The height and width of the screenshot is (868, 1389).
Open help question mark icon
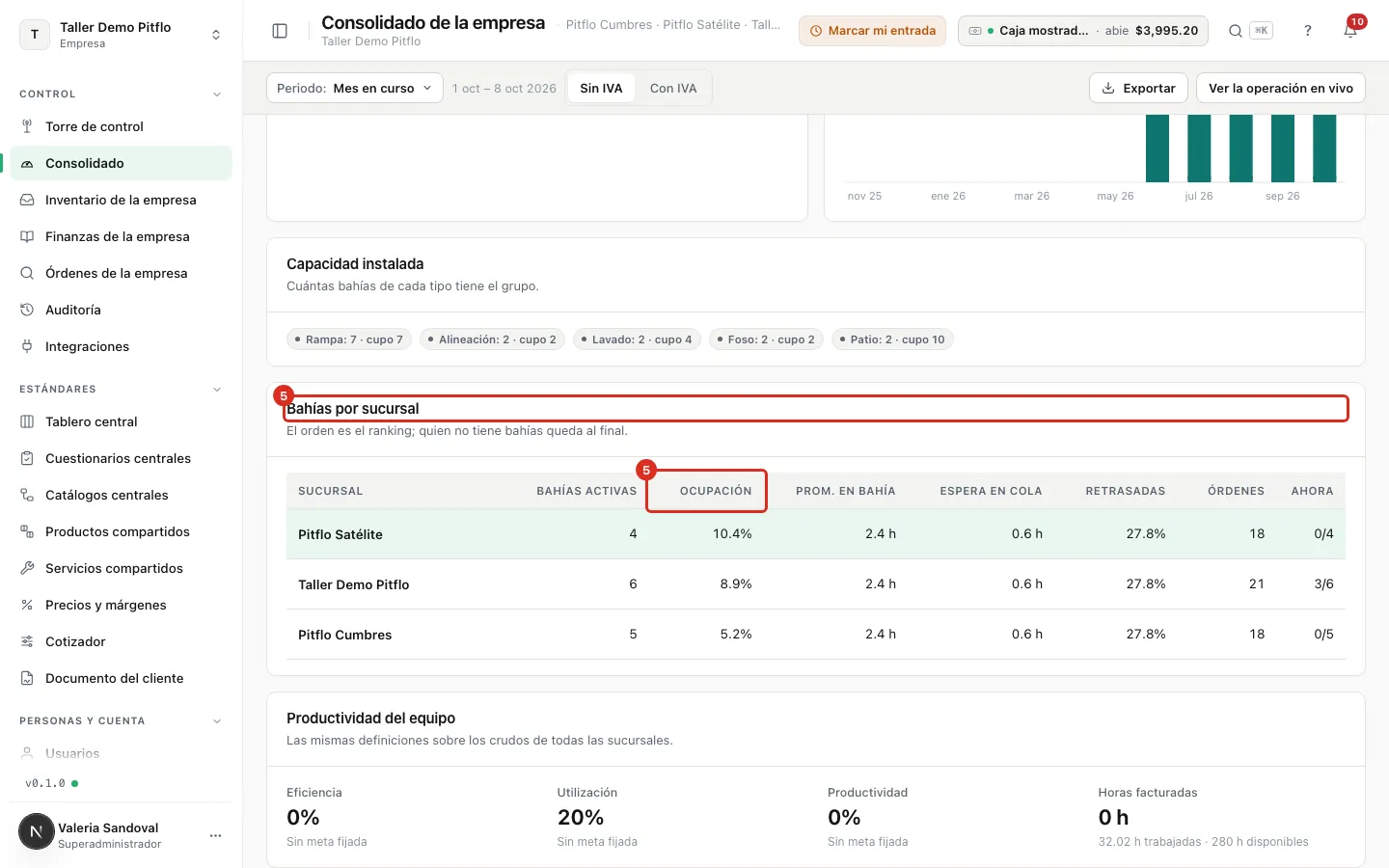[1308, 31]
